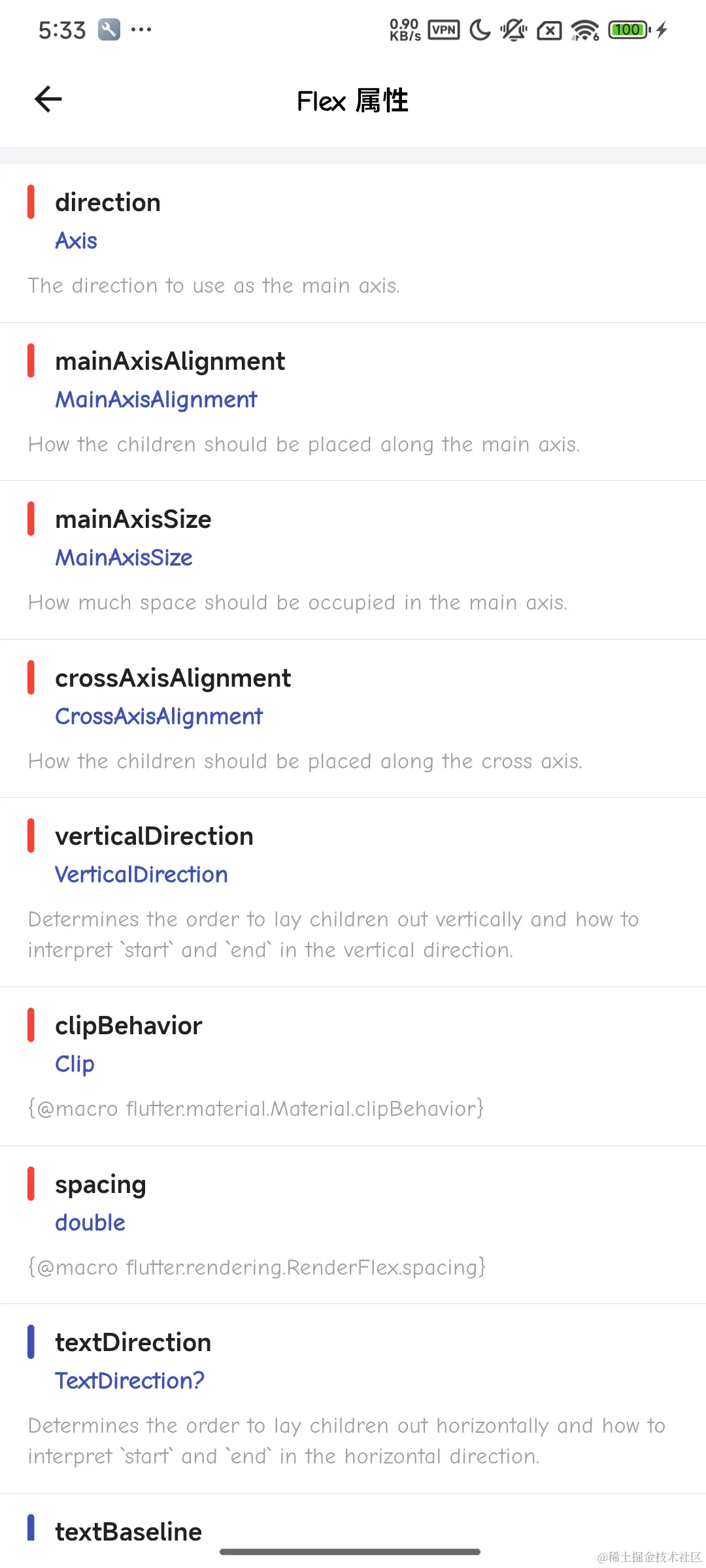Open the TextDirection? type link
This screenshot has width=706, height=1568.
129,1381
